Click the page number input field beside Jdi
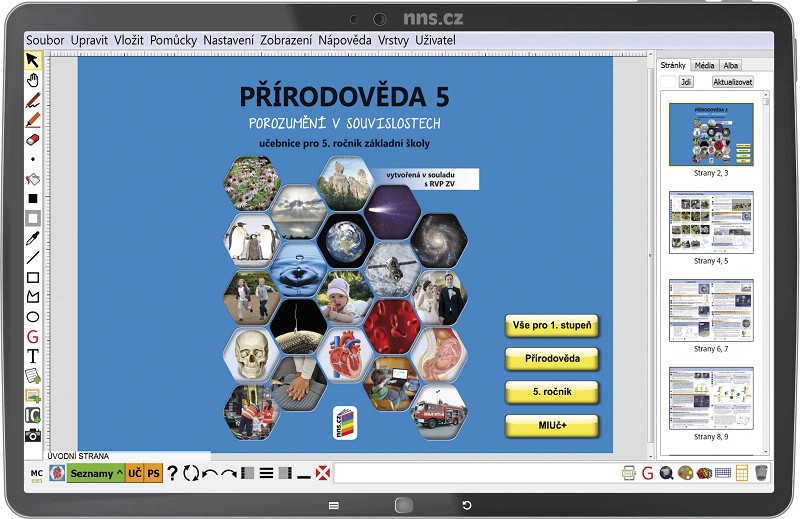800x519 pixels. [668, 82]
